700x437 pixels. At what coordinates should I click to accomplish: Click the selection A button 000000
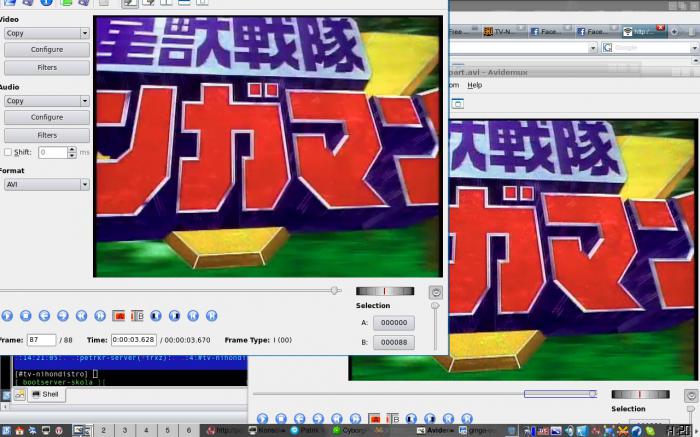point(394,323)
